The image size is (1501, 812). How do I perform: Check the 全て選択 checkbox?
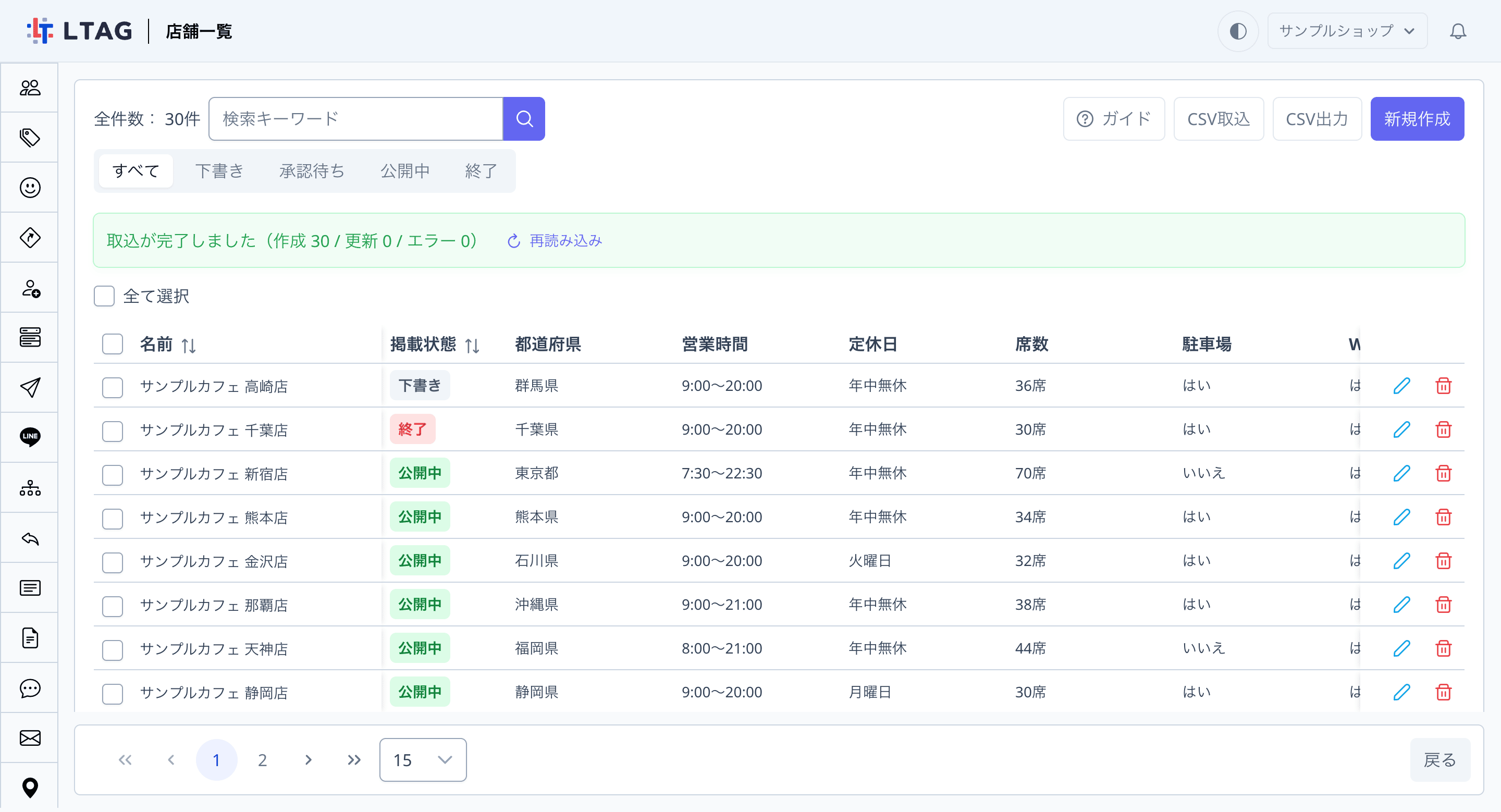tap(104, 296)
